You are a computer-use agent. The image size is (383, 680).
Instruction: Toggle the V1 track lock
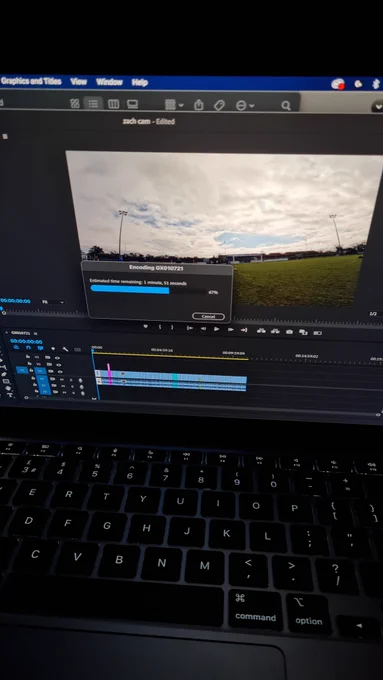coord(31,371)
